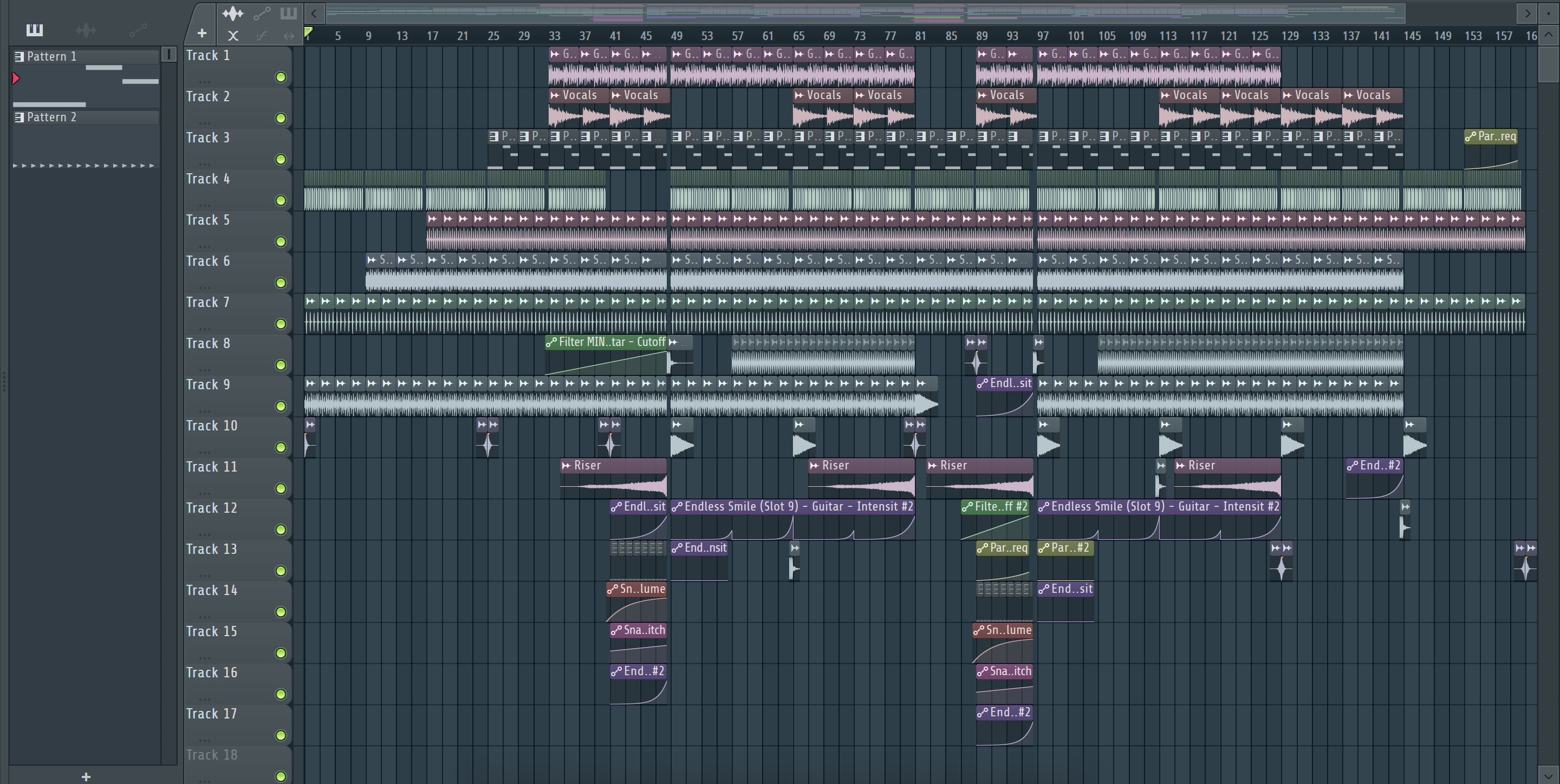
Task: Mute Track 2 with its green LED
Action: coord(281,118)
